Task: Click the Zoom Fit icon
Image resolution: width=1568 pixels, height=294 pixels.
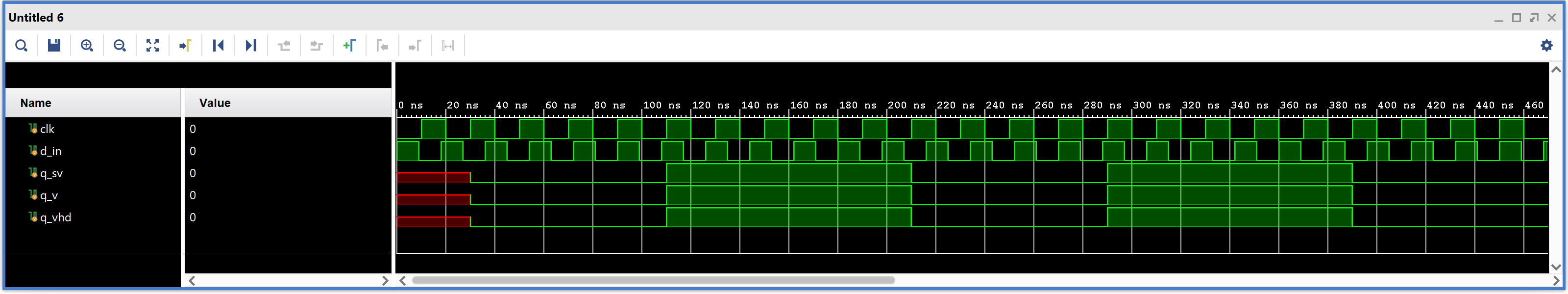Action: (x=153, y=46)
